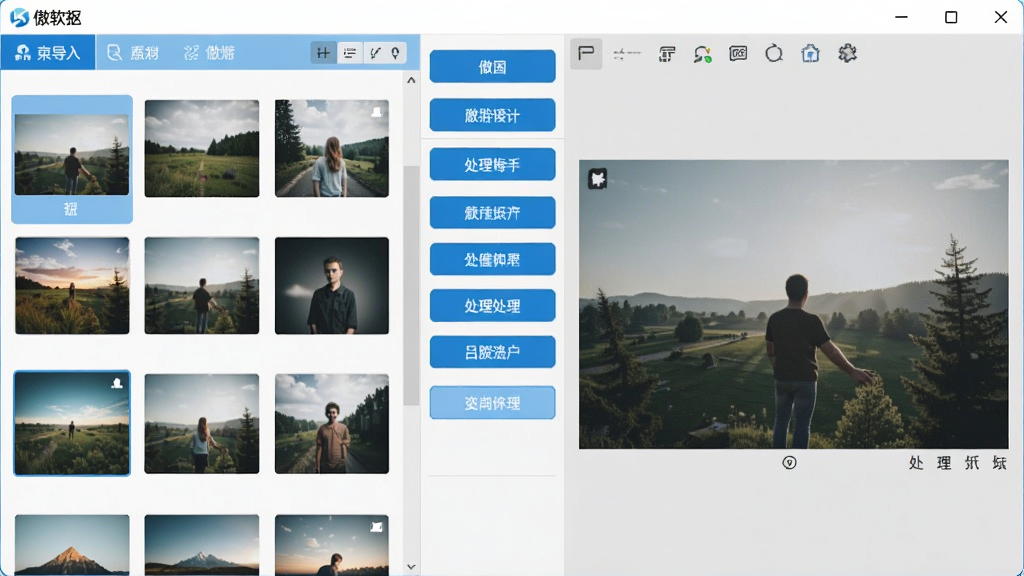Click the blue button directly above 处理处理
The height and width of the screenshot is (576, 1024).
[492, 259]
